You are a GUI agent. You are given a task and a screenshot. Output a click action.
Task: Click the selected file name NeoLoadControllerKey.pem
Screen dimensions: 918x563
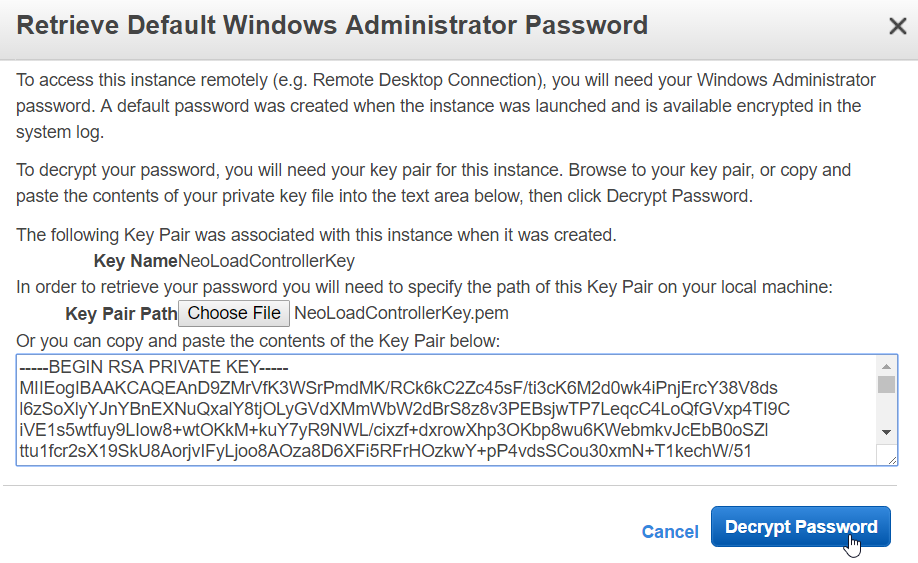pyautogui.click(x=401, y=313)
